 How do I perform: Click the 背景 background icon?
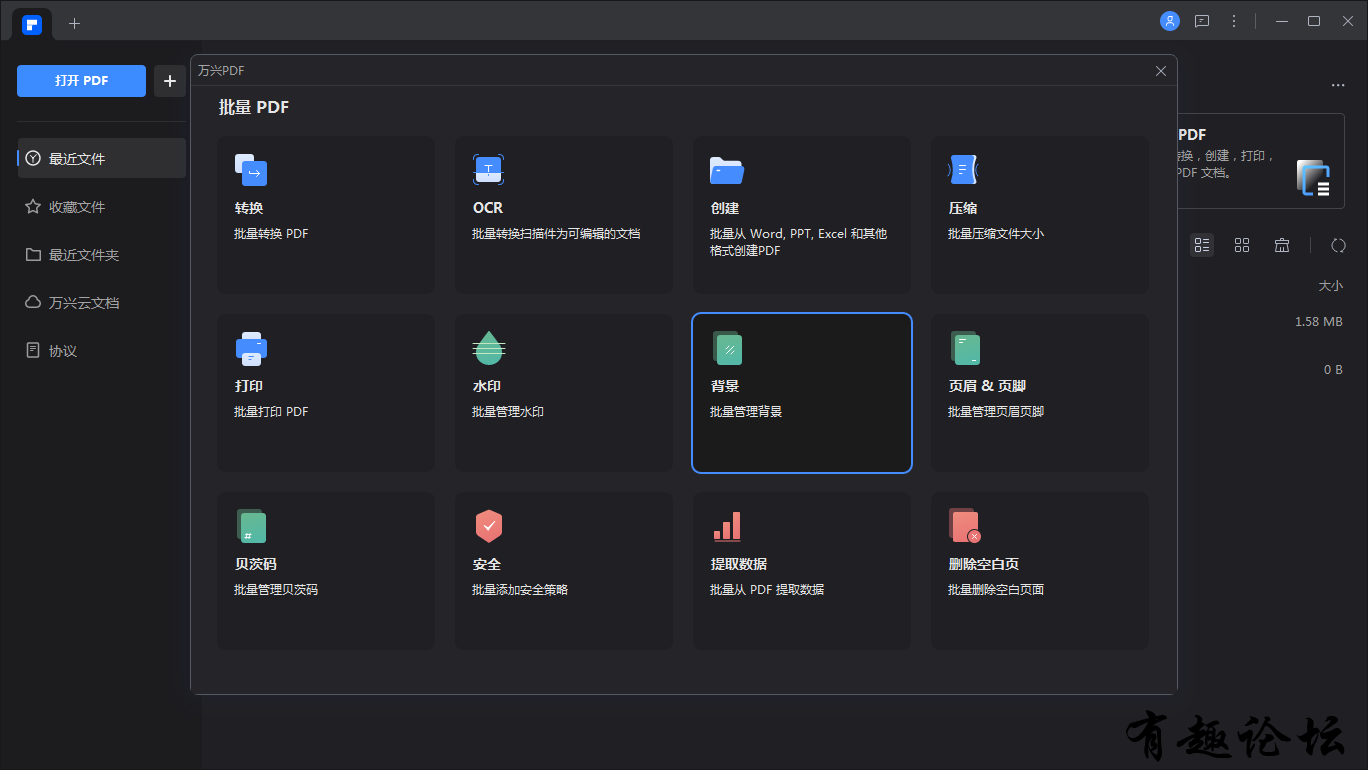[x=727, y=348]
